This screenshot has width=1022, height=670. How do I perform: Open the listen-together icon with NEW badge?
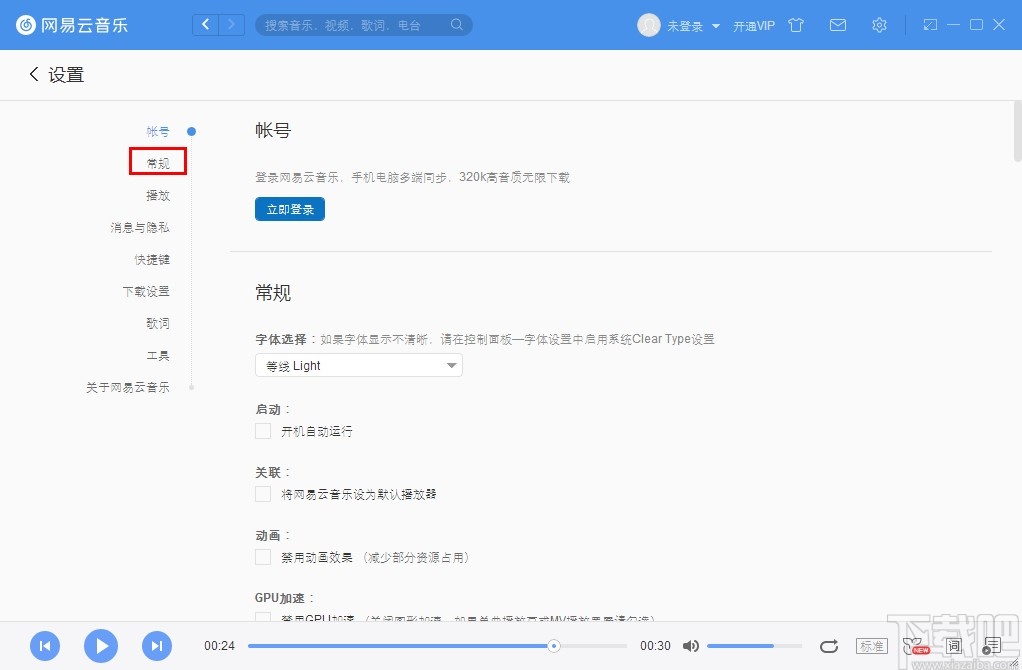pyautogui.click(x=914, y=646)
